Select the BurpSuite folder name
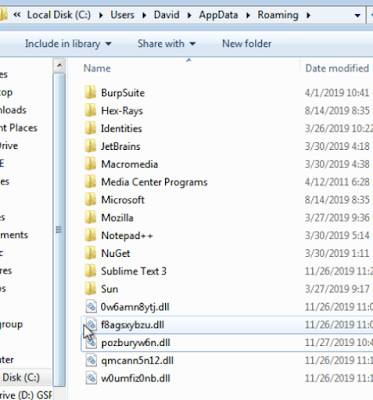The width and height of the screenshot is (373, 400). click(x=123, y=93)
